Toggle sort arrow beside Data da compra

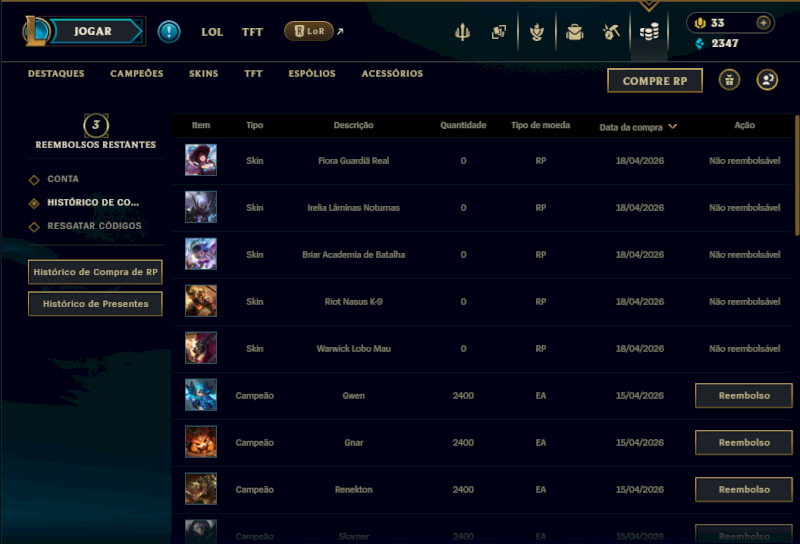click(672, 127)
